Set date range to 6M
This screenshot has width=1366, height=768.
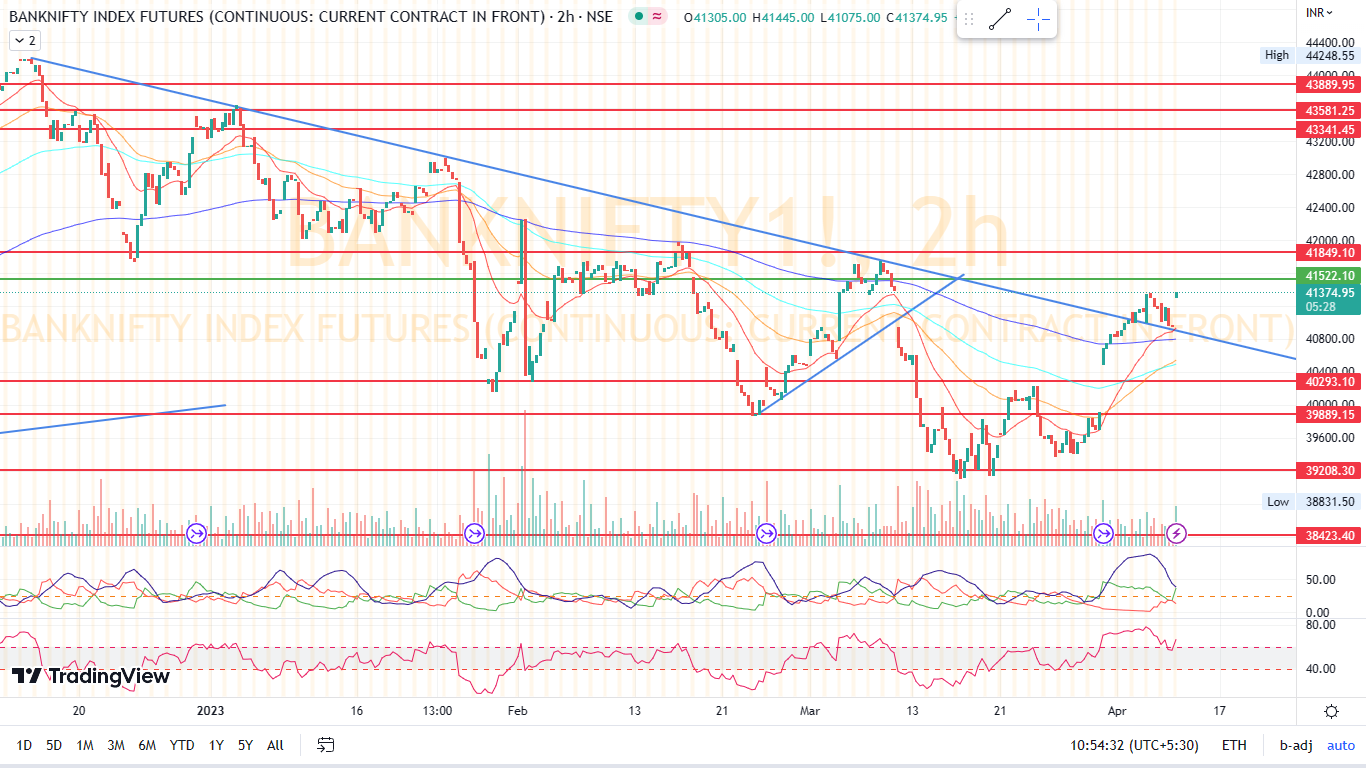pos(147,745)
